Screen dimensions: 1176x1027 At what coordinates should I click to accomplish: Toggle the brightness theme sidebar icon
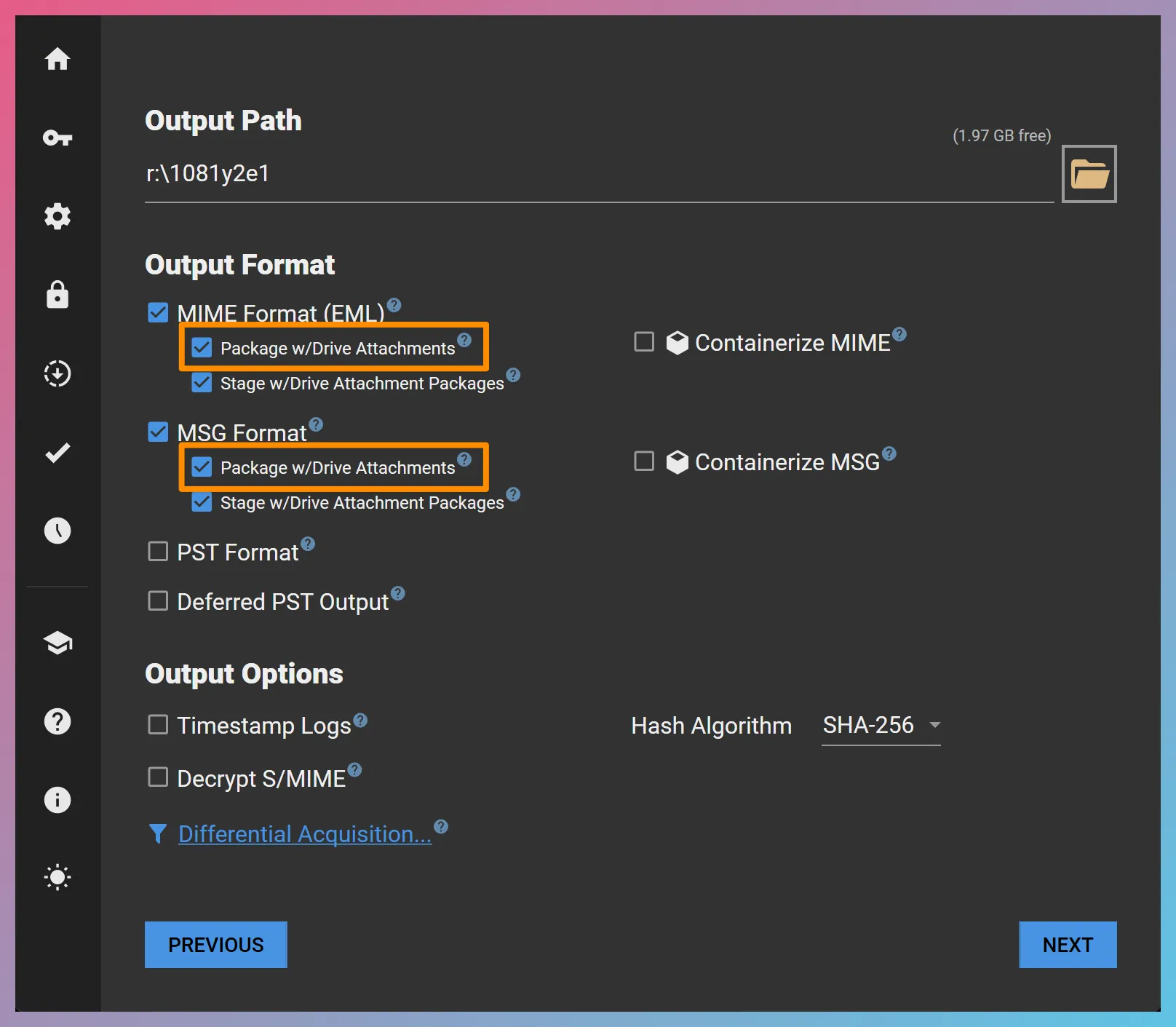[57, 877]
